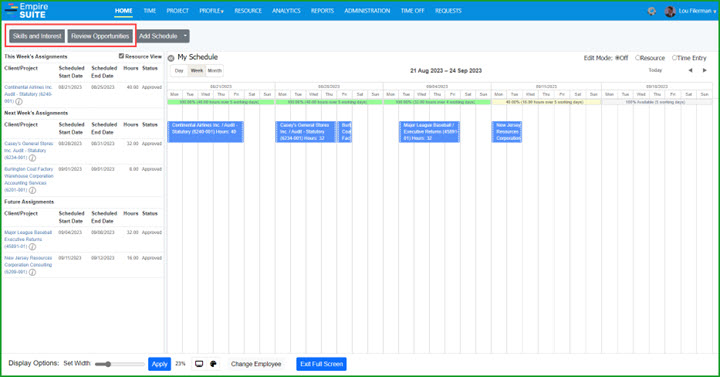Screen dimensions: 720x377
Task: Click the 21 Aug 2023 – 24 Sep 2023 date range
Action: tap(446, 71)
